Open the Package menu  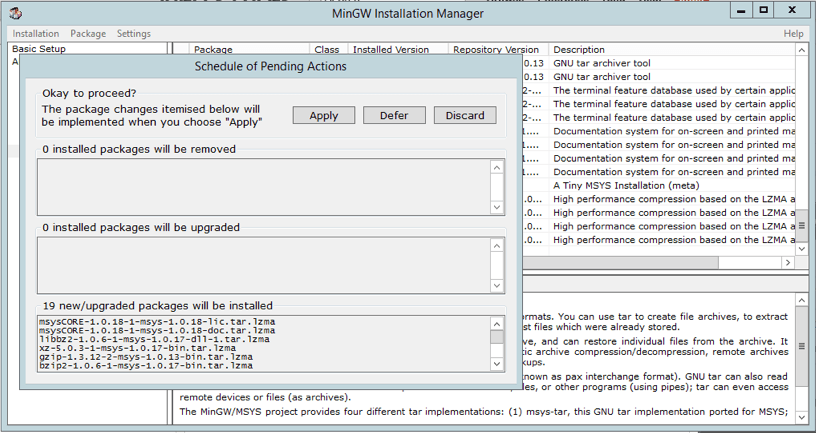(x=88, y=34)
